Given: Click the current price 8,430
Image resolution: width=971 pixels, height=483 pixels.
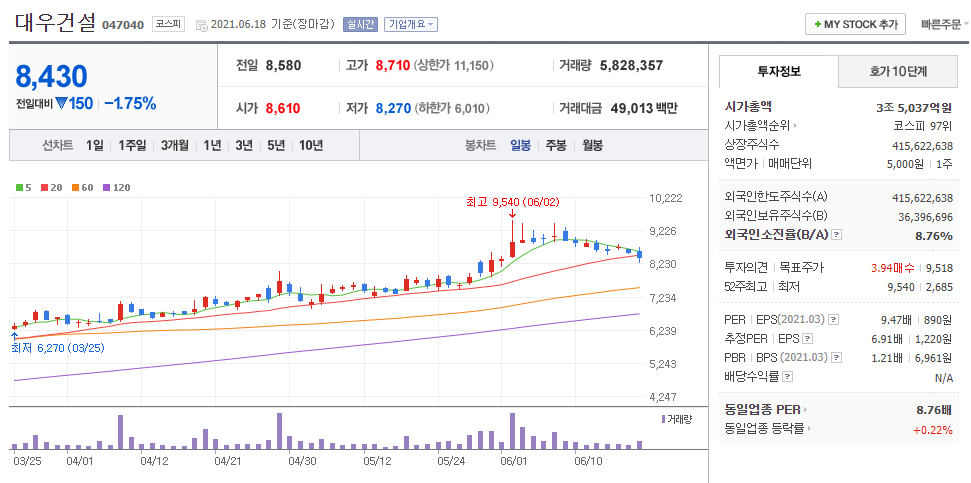Looking at the screenshot, I should 51,76.
